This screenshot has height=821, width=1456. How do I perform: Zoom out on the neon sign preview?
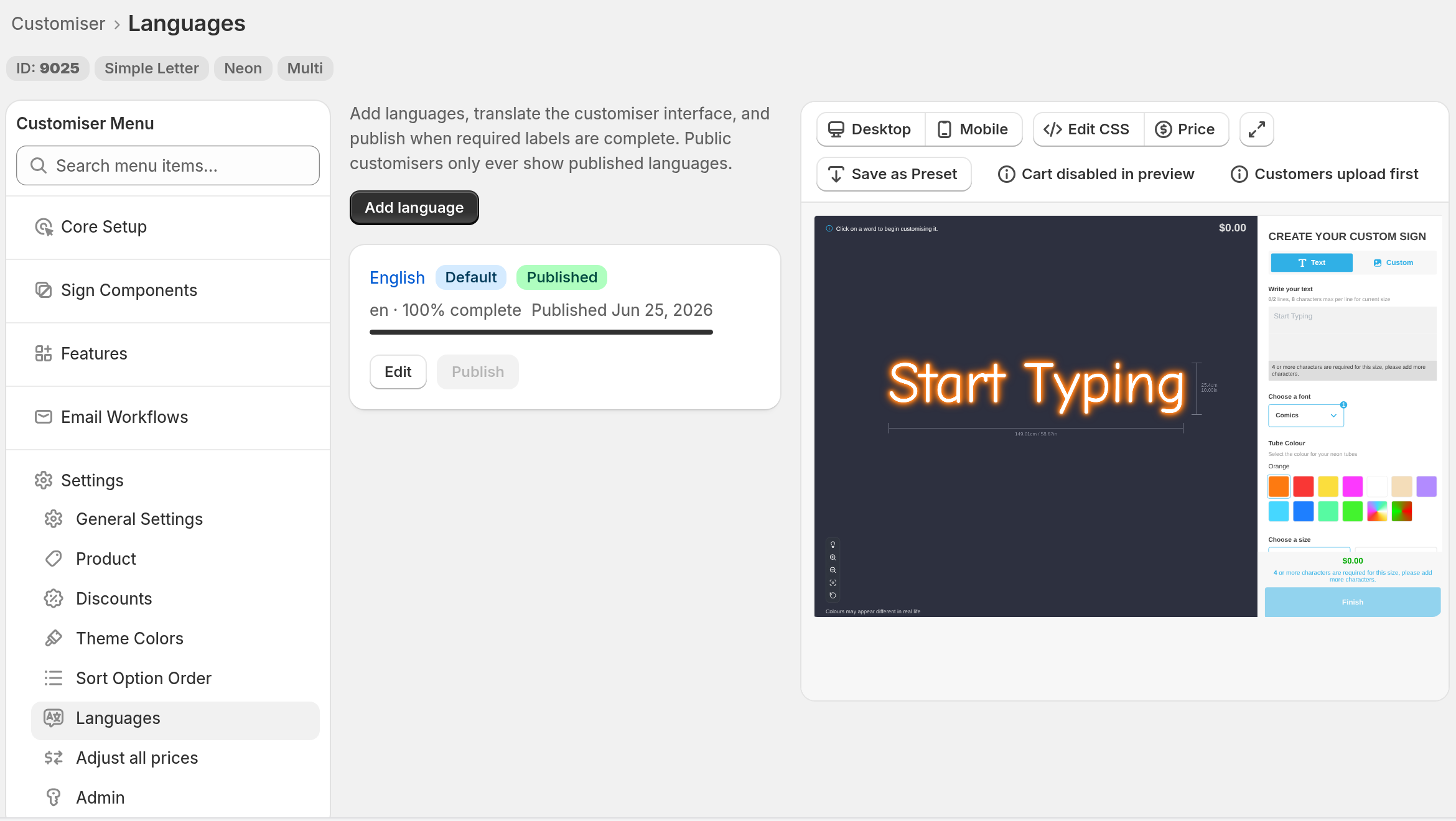pyautogui.click(x=833, y=570)
